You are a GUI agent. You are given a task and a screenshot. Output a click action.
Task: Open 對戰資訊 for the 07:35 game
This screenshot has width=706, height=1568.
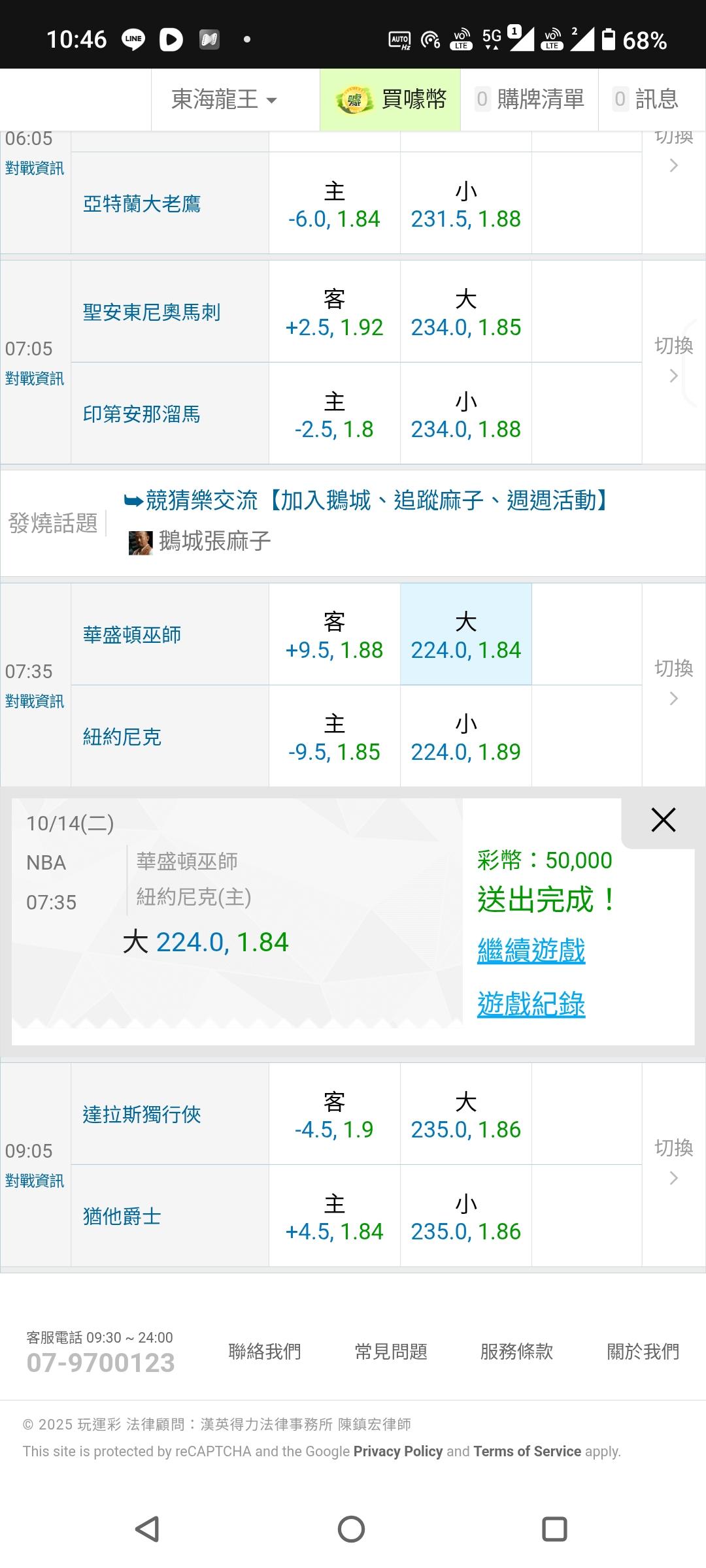35,702
